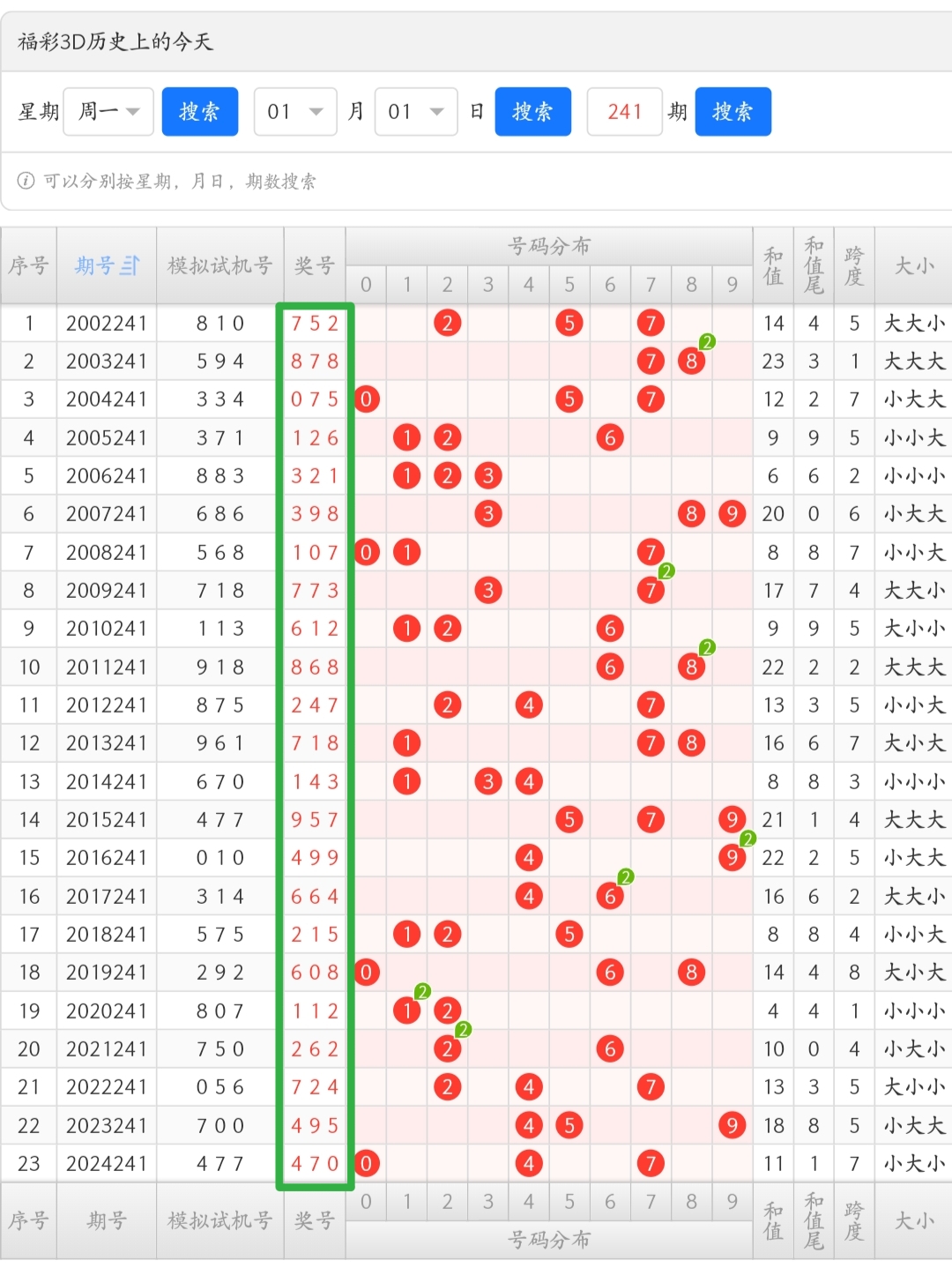Click red ball 6 in row 2005241
952x1268 pixels.
point(610,438)
